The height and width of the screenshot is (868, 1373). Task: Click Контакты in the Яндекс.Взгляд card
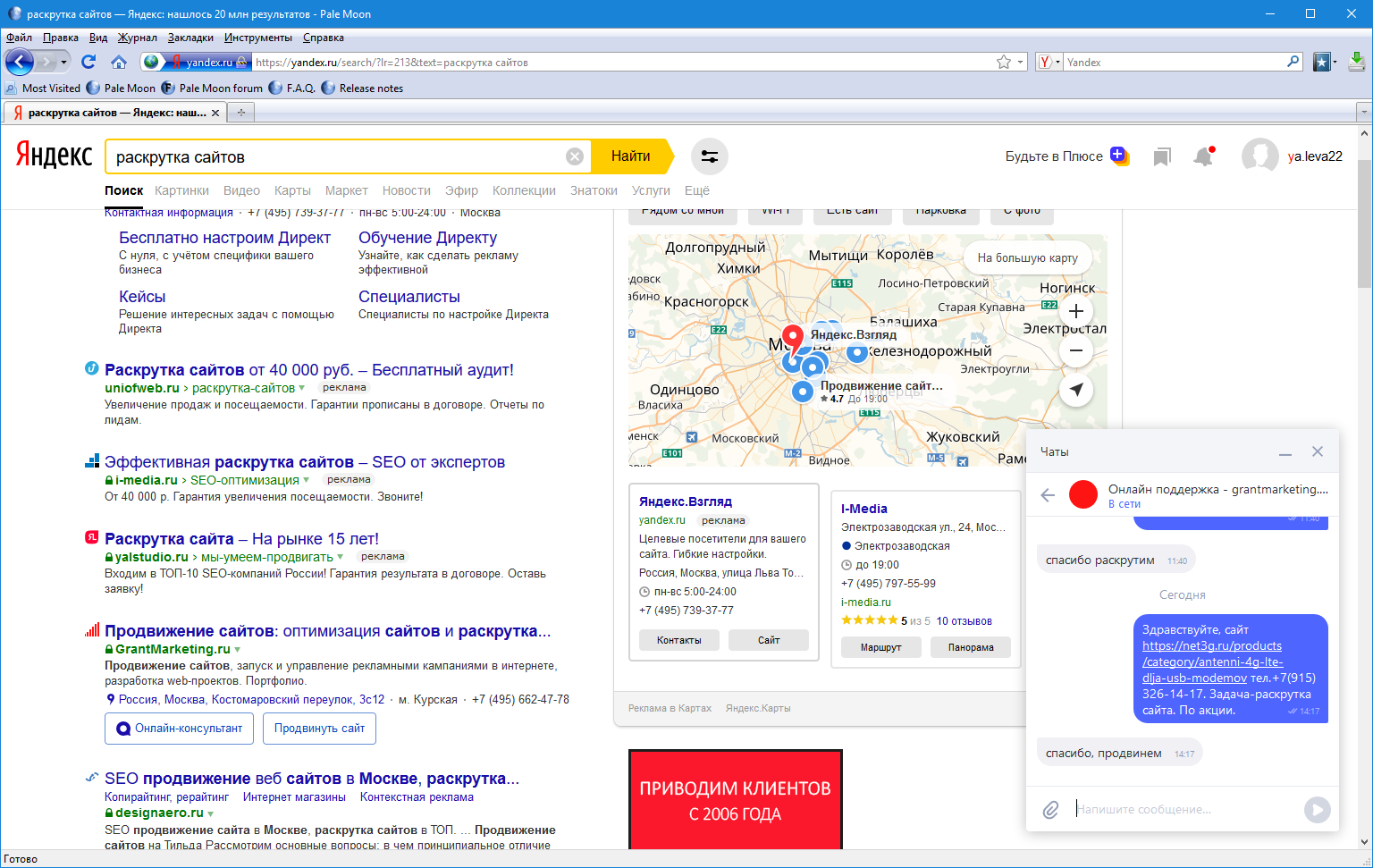[x=679, y=640]
